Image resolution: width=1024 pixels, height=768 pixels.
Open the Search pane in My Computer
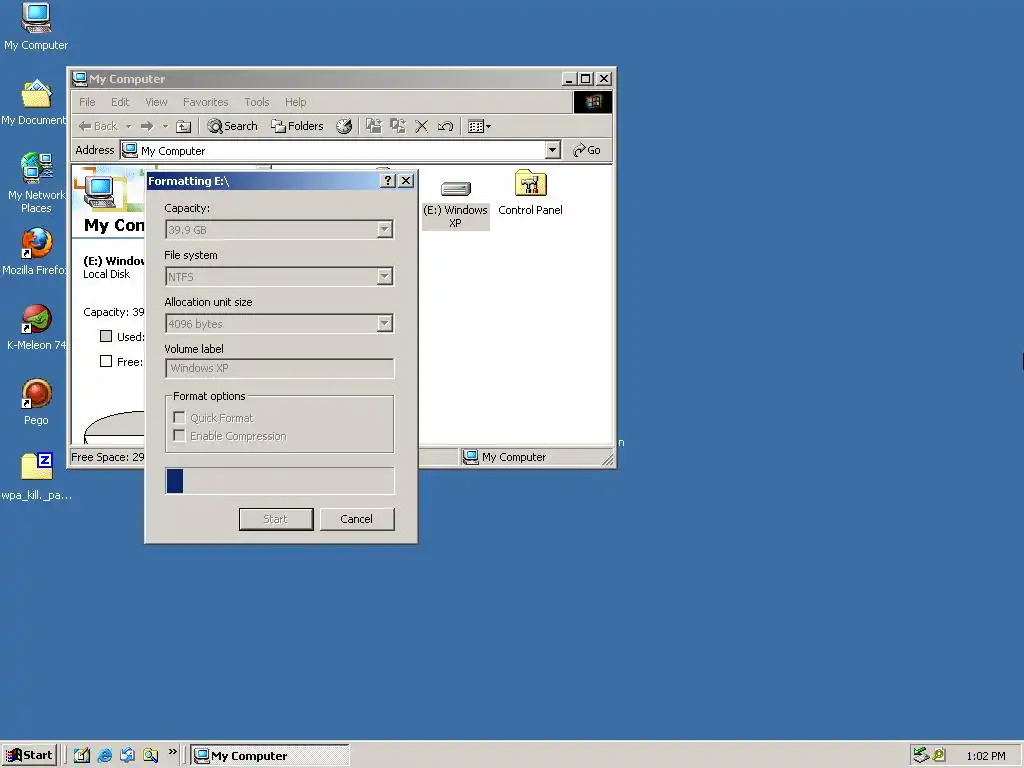pos(232,126)
